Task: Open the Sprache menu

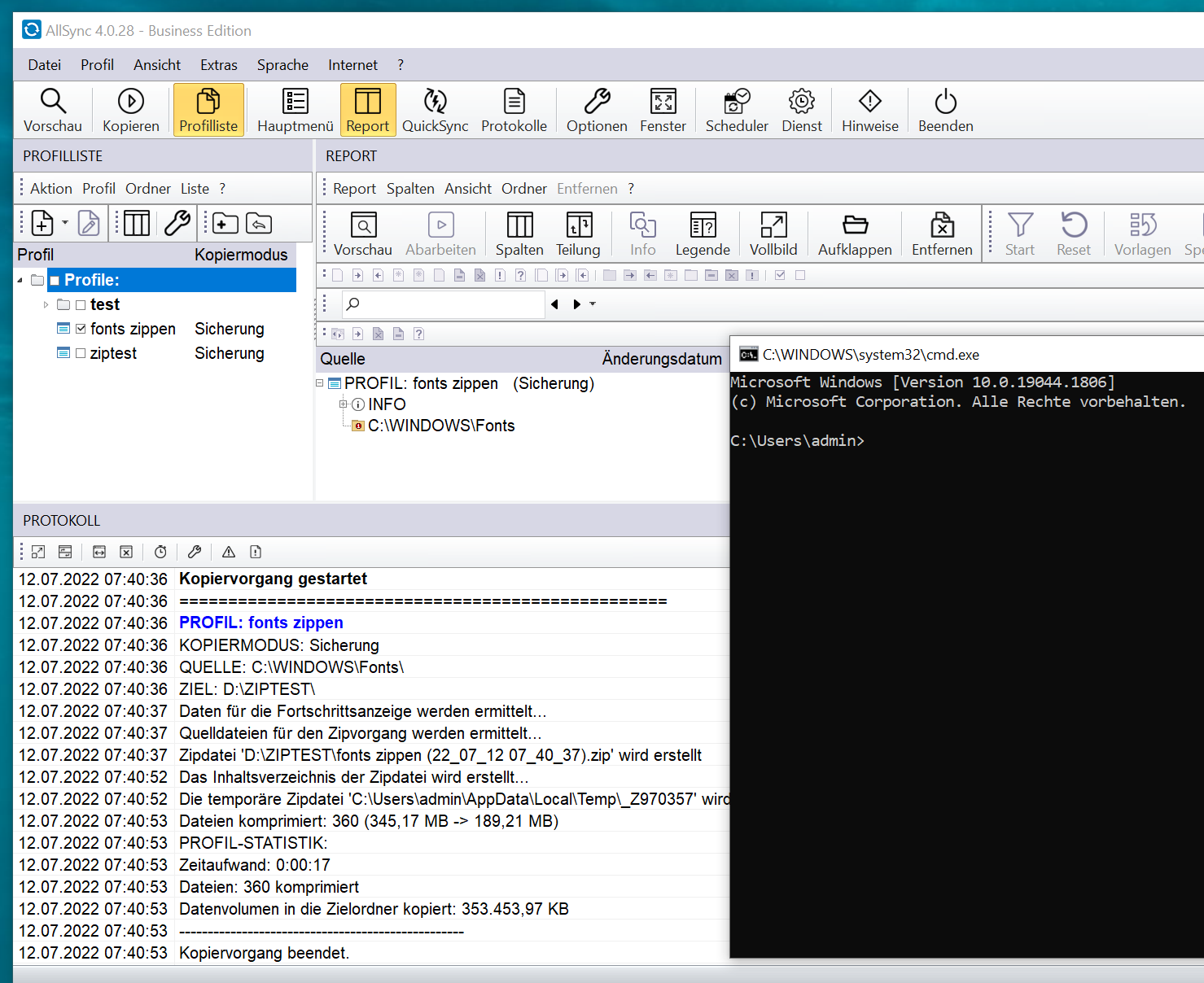Action: (282, 65)
